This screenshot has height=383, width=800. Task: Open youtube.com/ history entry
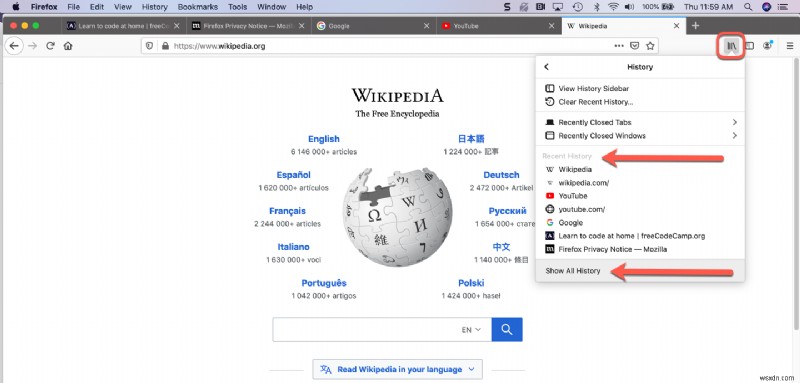(x=640, y=209)
